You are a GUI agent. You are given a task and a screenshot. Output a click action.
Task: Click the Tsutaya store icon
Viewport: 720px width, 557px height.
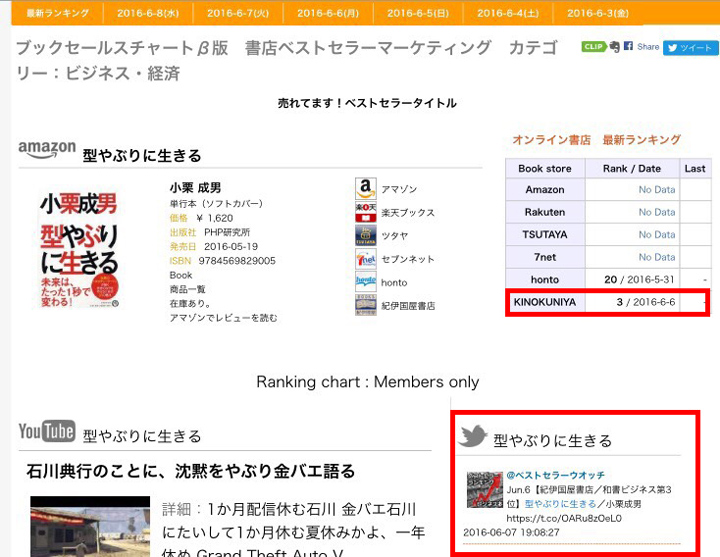(x=365, y=235)
